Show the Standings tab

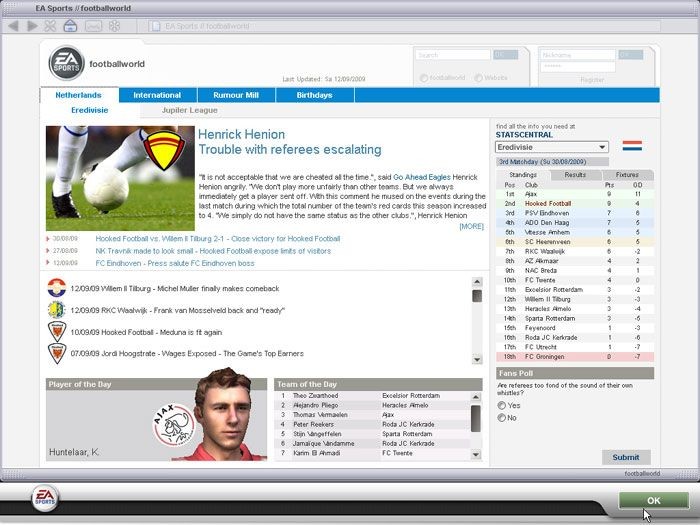(x=523, y=175)
